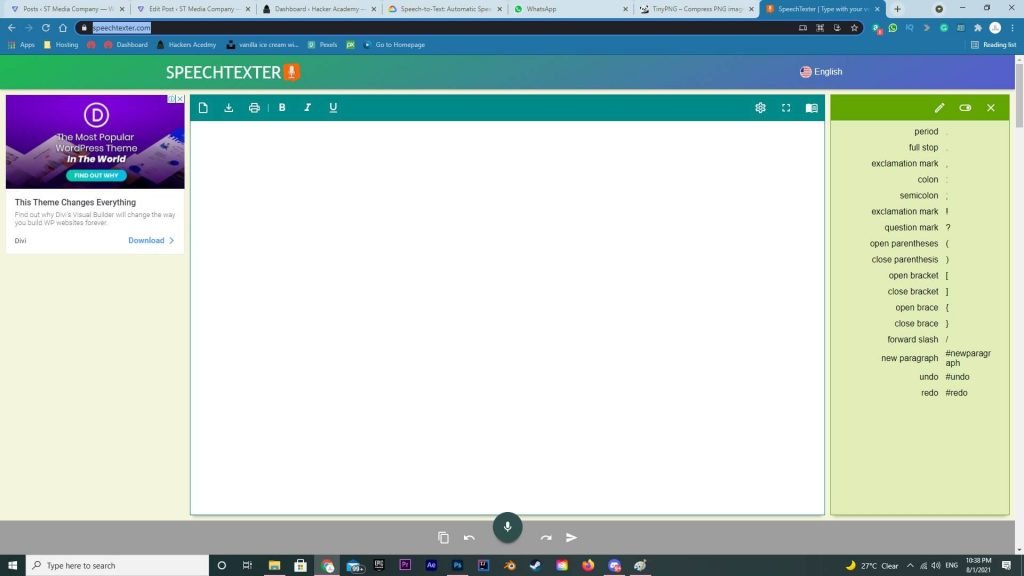The image size is (1024, 576).
Task: Copy the text to clipboard
Action: tap(443, 537)
